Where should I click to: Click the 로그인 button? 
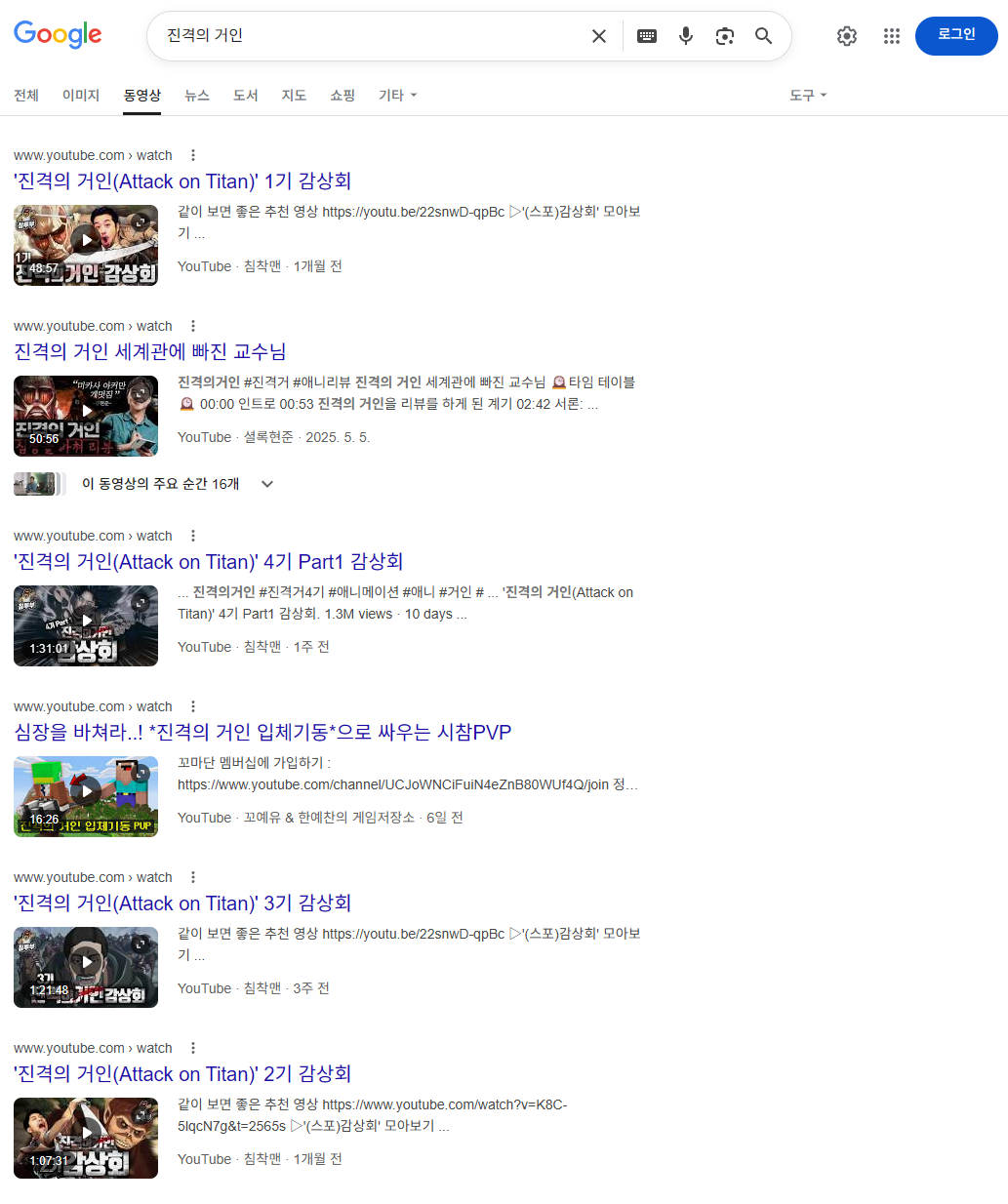(956, 36)
